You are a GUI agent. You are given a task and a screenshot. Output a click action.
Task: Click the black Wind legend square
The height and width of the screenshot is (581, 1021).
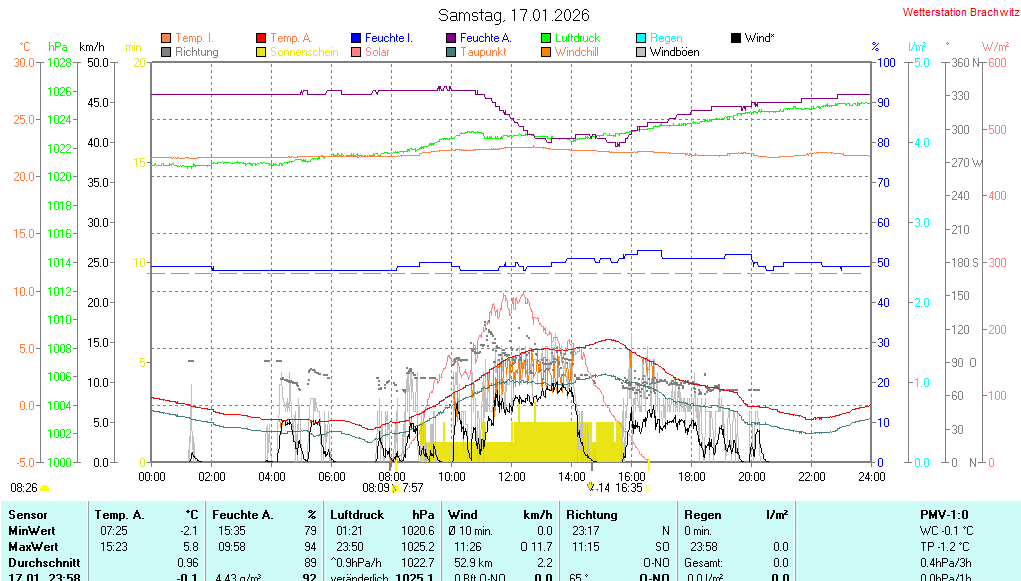coord(737,38)
